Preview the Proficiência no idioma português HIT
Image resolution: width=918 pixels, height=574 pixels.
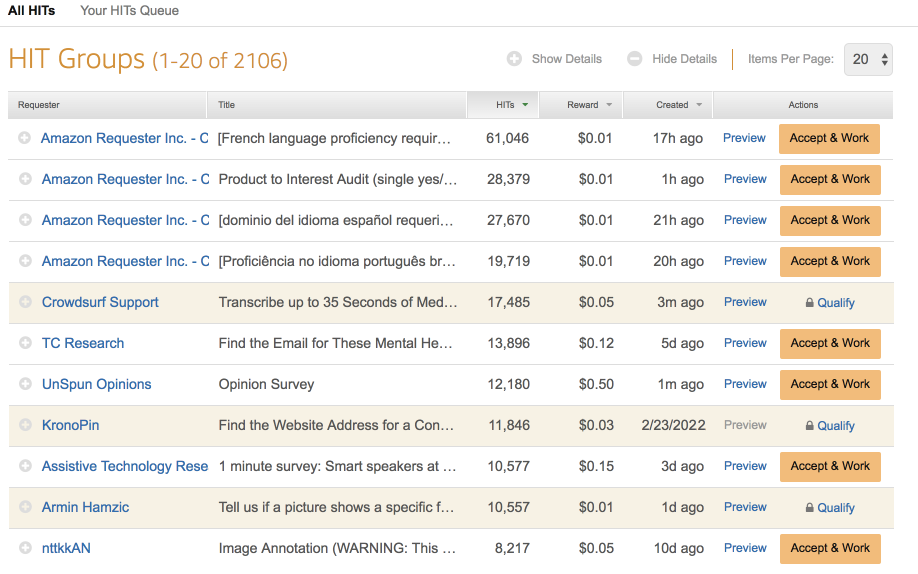click(745, 261)
